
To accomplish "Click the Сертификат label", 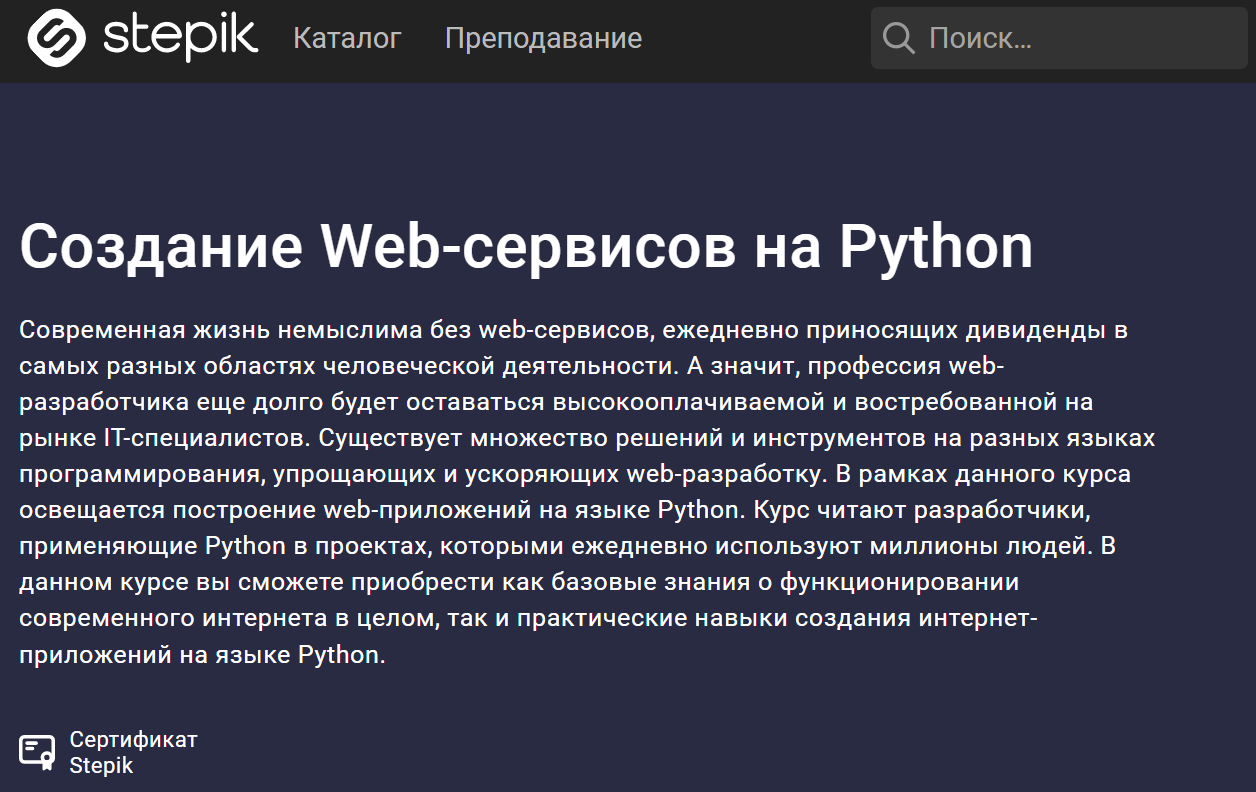I will [133, 740].
